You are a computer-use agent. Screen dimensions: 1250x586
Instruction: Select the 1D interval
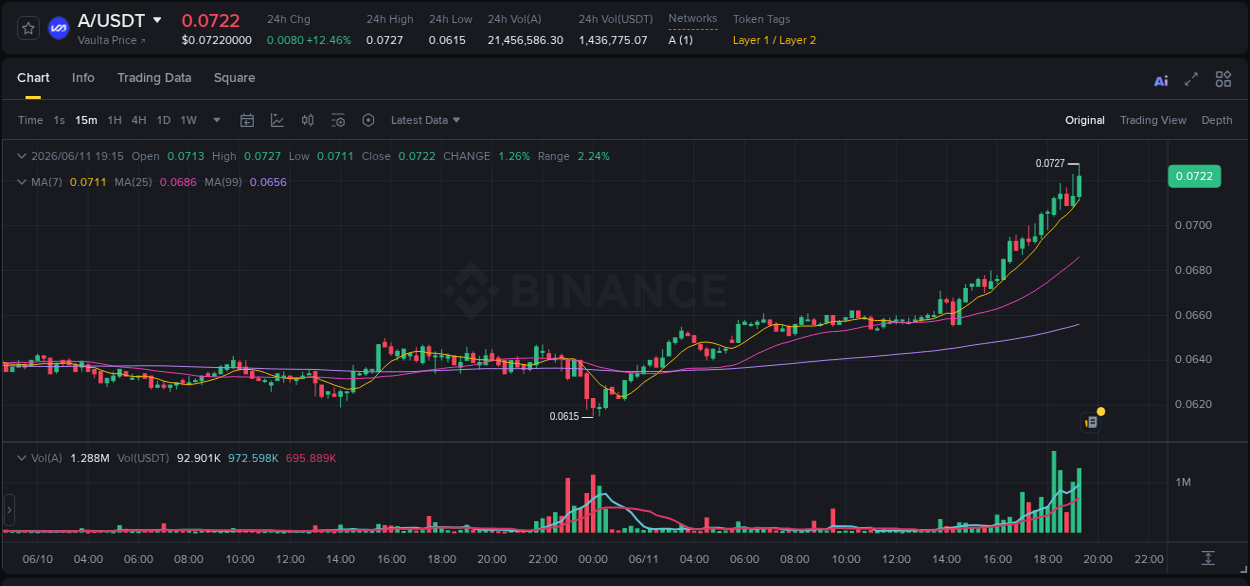coord(163,120)
